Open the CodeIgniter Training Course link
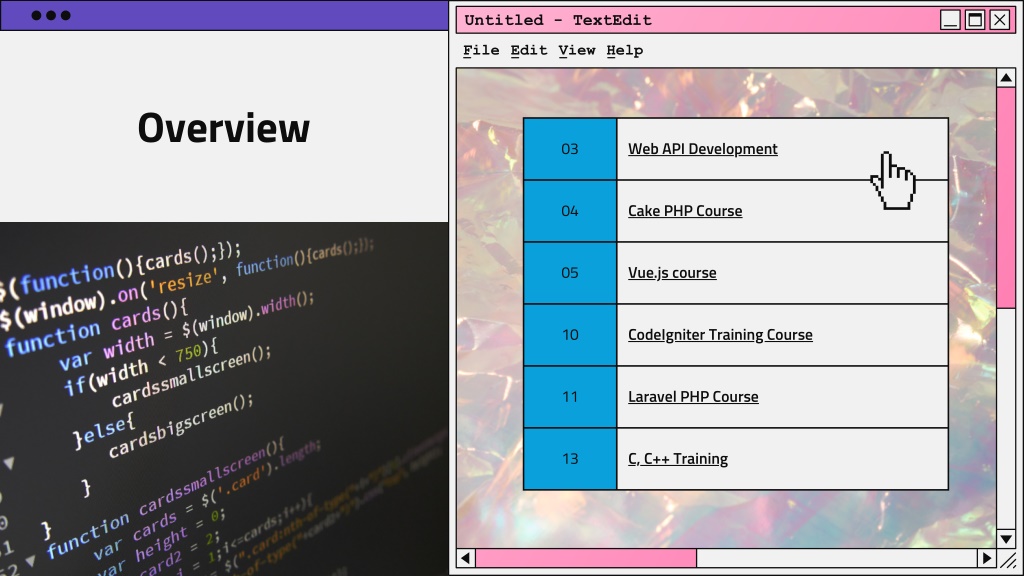 (x=720, y=335)
